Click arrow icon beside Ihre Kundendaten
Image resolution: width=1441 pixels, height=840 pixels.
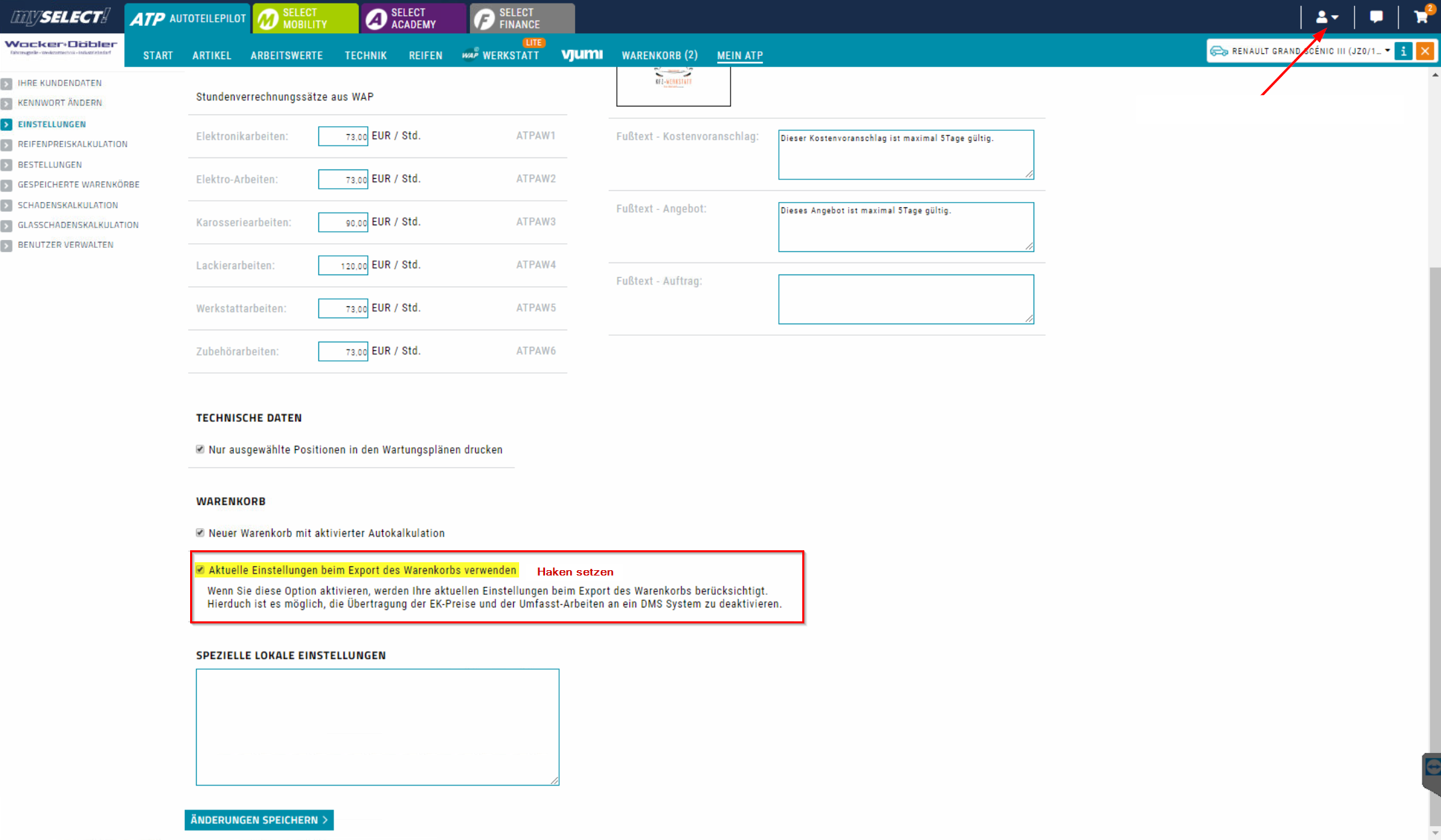coord(7,84)
